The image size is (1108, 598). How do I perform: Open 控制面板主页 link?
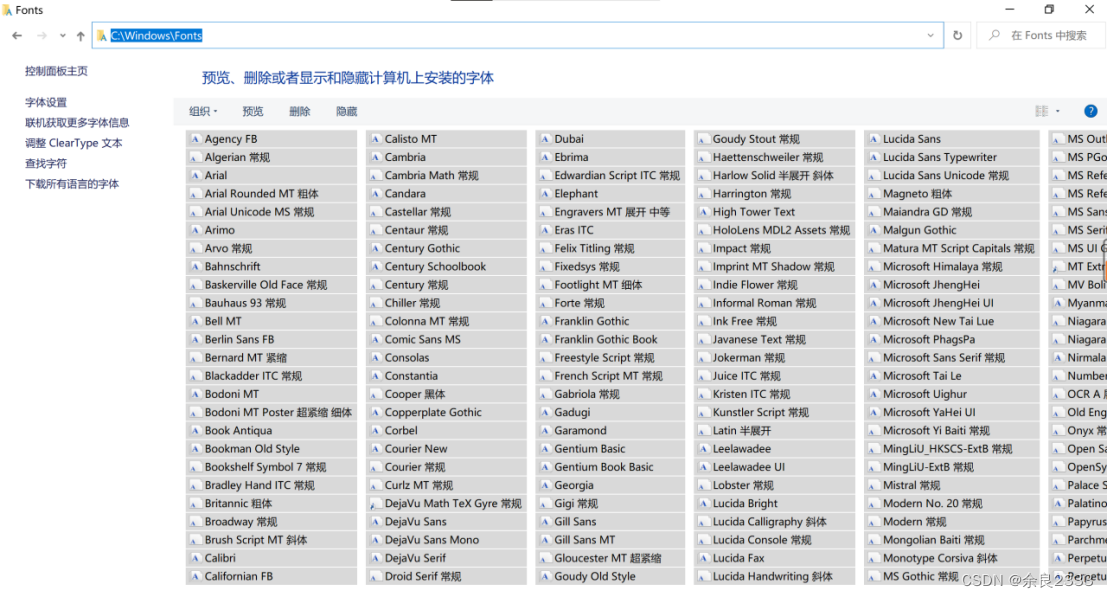57,71
